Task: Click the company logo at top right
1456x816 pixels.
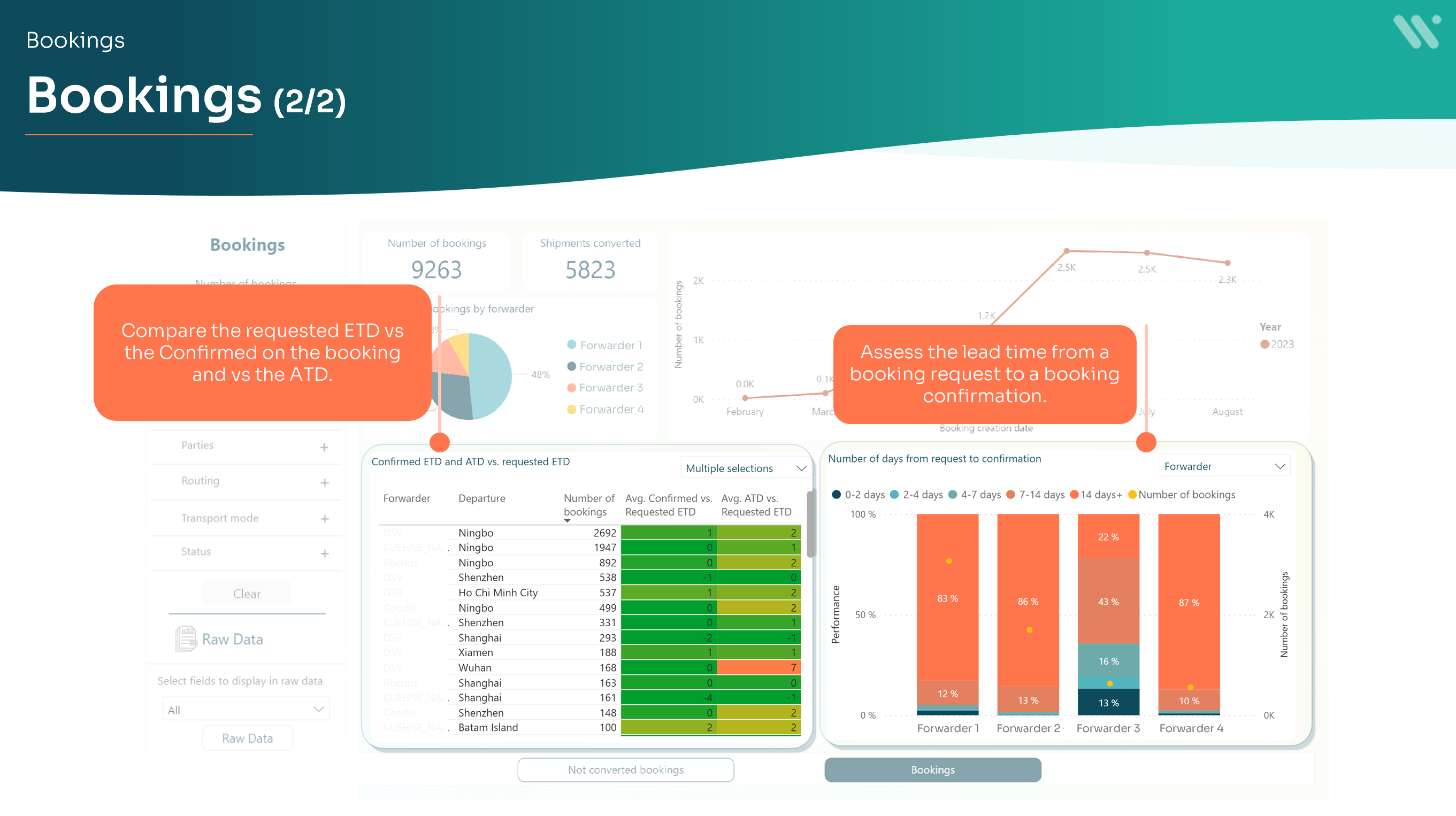Action: pyautogui.click(x=1416, y=32)
